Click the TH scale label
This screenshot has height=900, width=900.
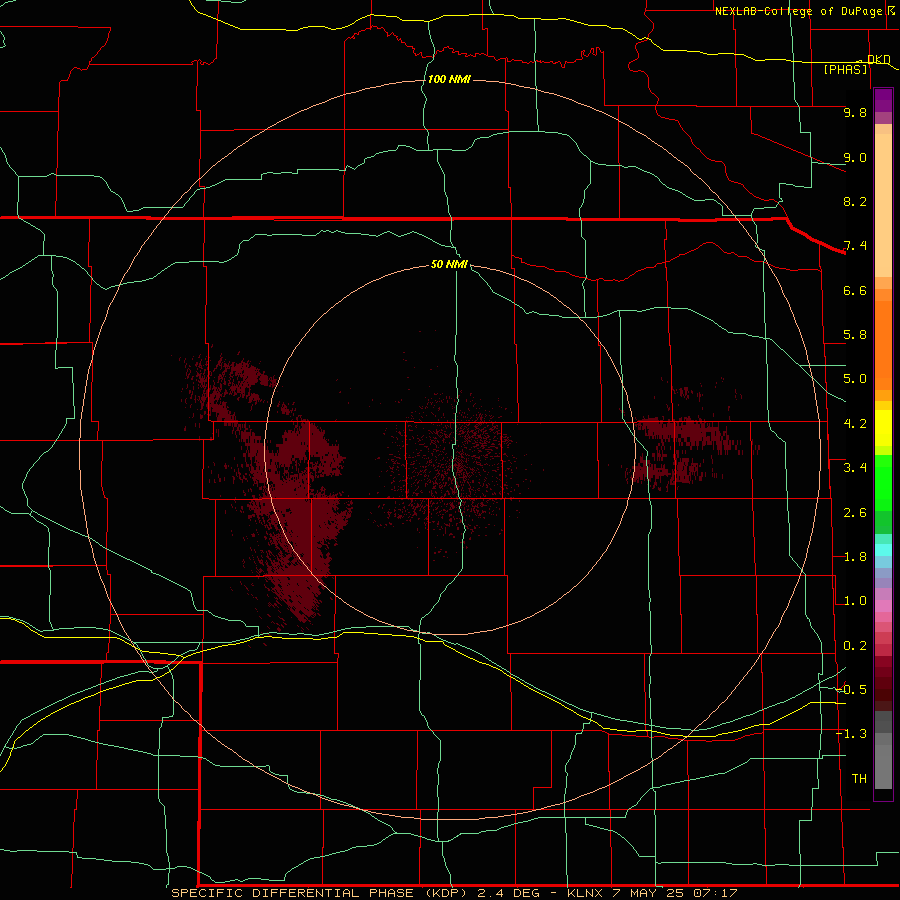click(859, 779)
